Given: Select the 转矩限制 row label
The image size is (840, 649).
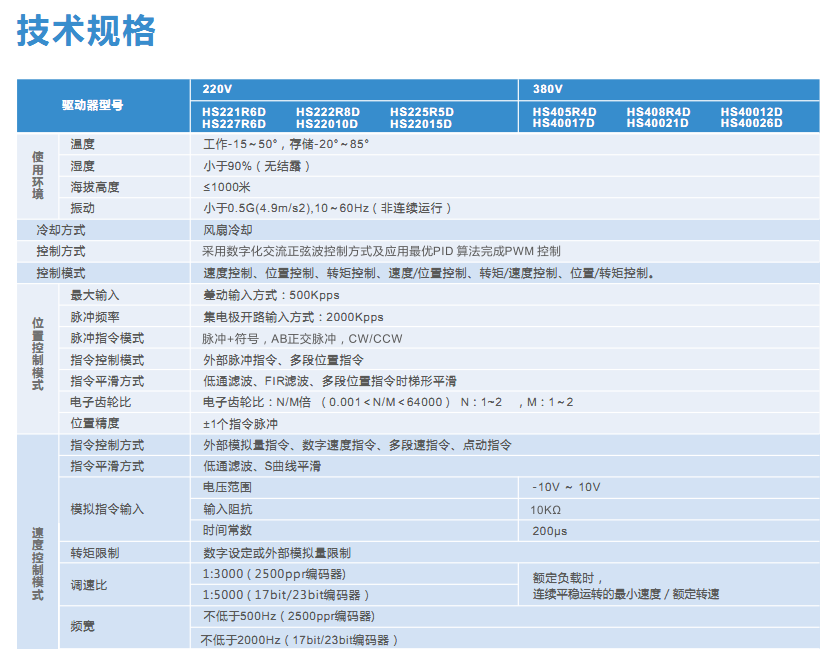Looking at the screenshot, I should click(94, 553).
